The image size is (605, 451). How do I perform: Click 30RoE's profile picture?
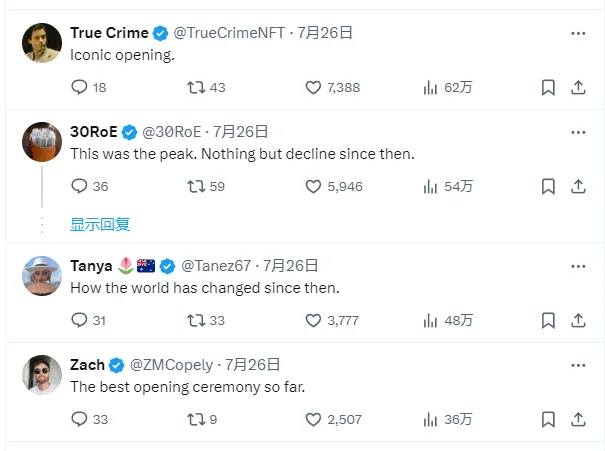[42, 142]
